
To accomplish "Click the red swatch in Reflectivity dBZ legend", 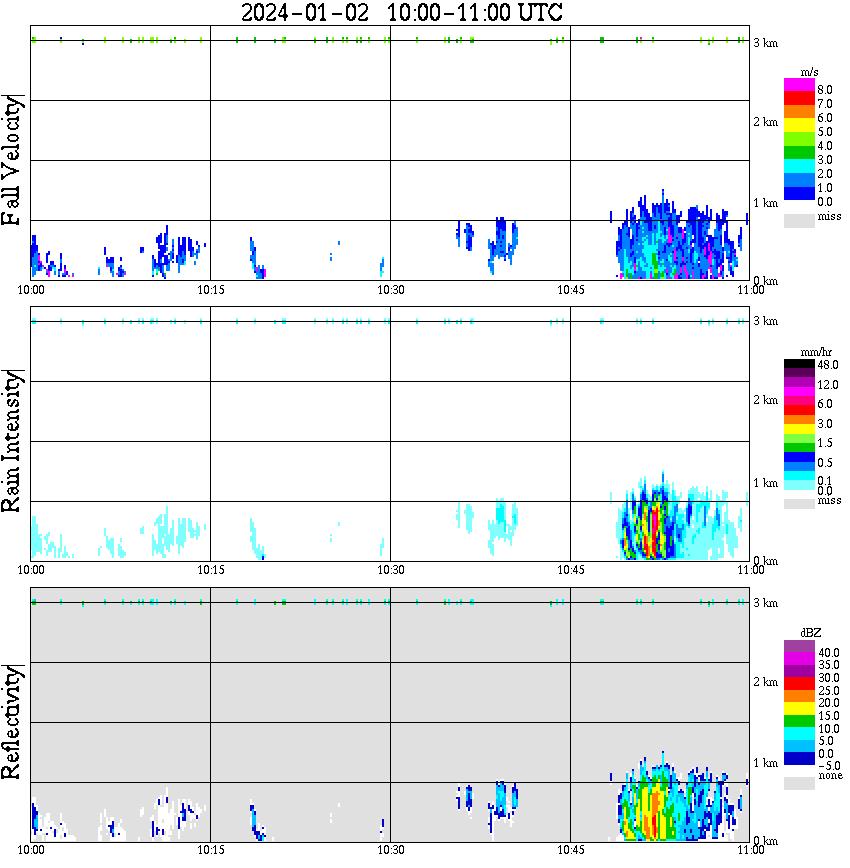I will point(799,683).
